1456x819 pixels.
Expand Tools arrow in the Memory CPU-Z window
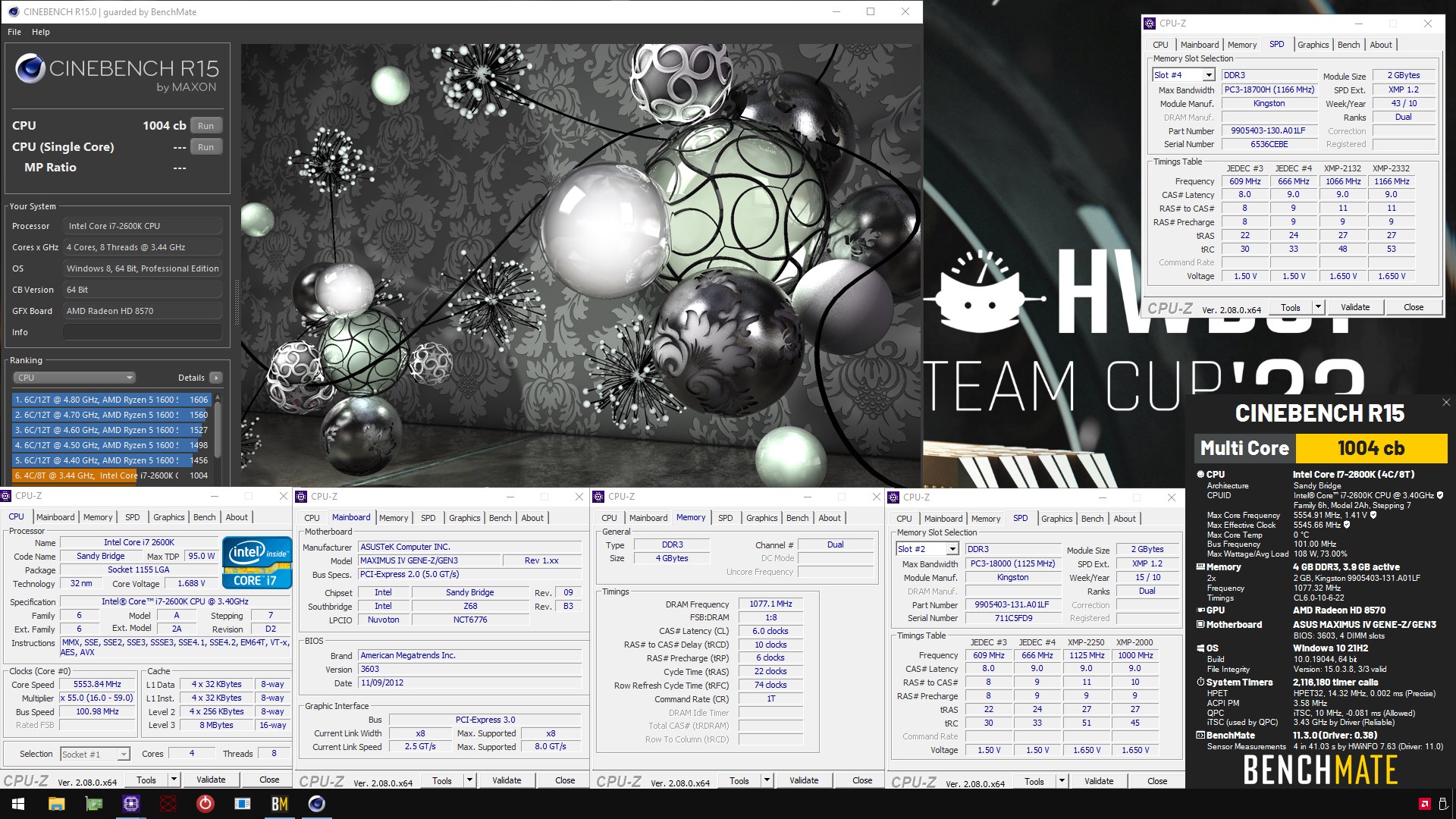[x=767, y=780]
